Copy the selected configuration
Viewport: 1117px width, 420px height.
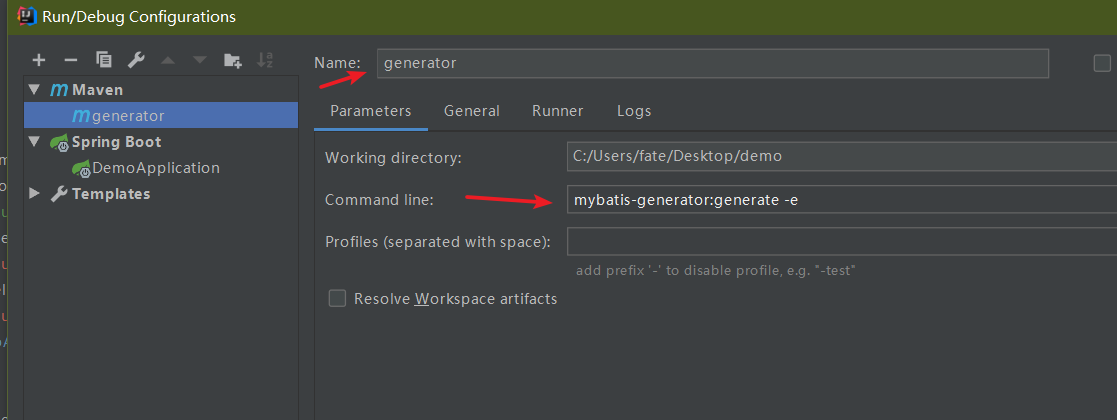pos(104,60)
